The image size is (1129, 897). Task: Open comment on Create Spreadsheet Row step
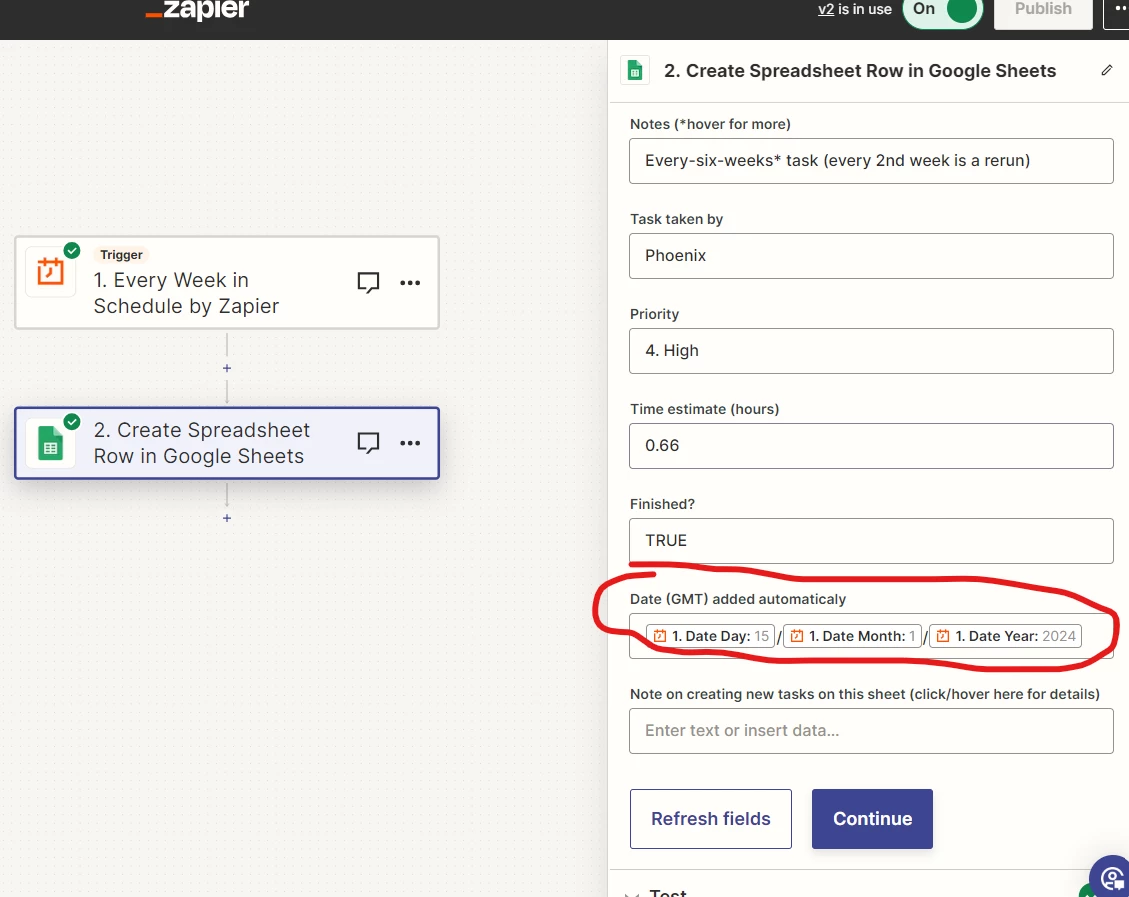point(368,443)
